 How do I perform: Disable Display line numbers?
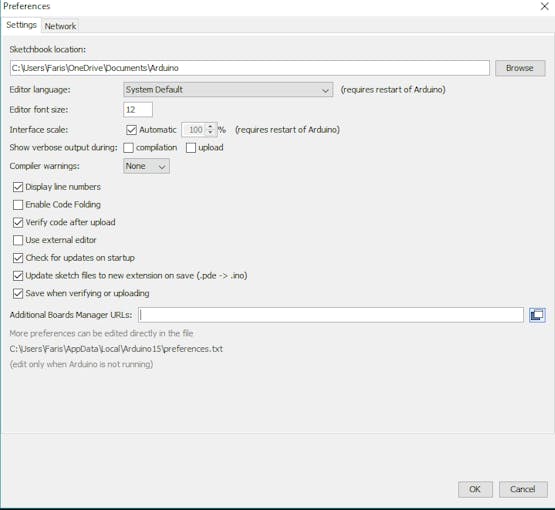[18, 187]
